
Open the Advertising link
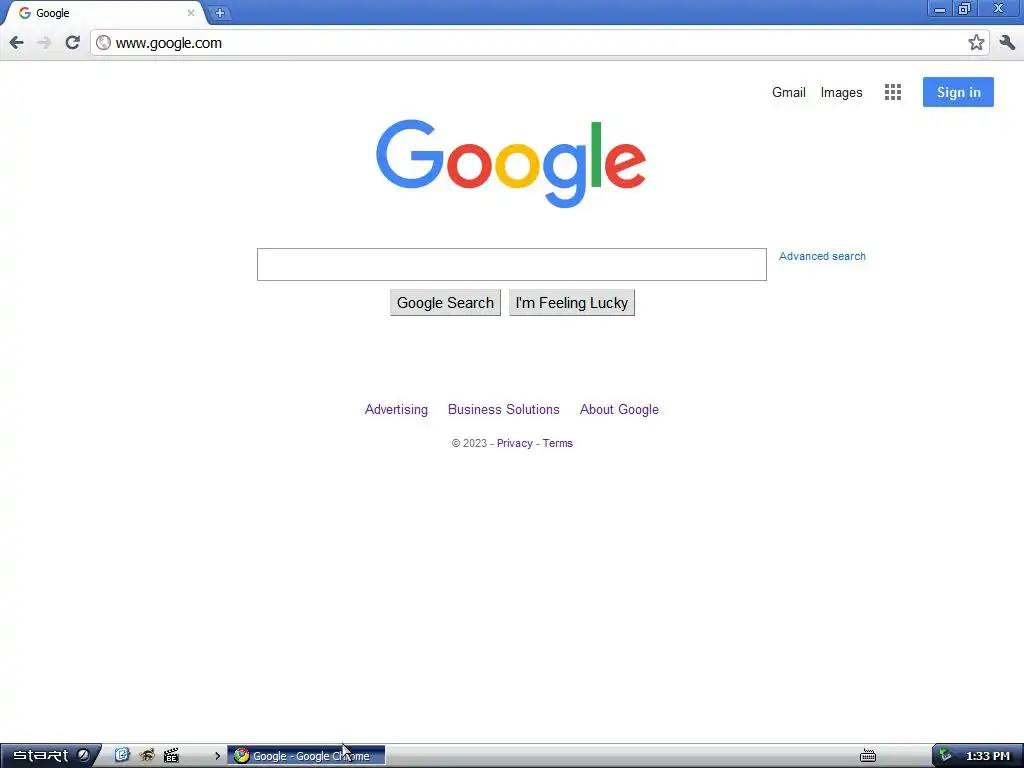point(396,409)
